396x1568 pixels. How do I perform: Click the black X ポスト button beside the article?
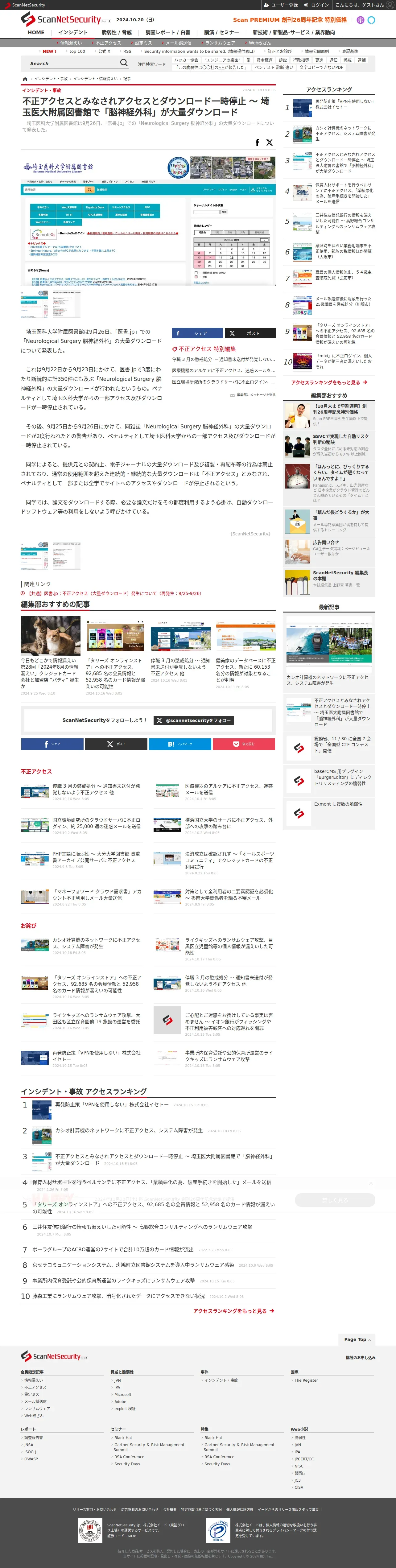coord(250,333)
